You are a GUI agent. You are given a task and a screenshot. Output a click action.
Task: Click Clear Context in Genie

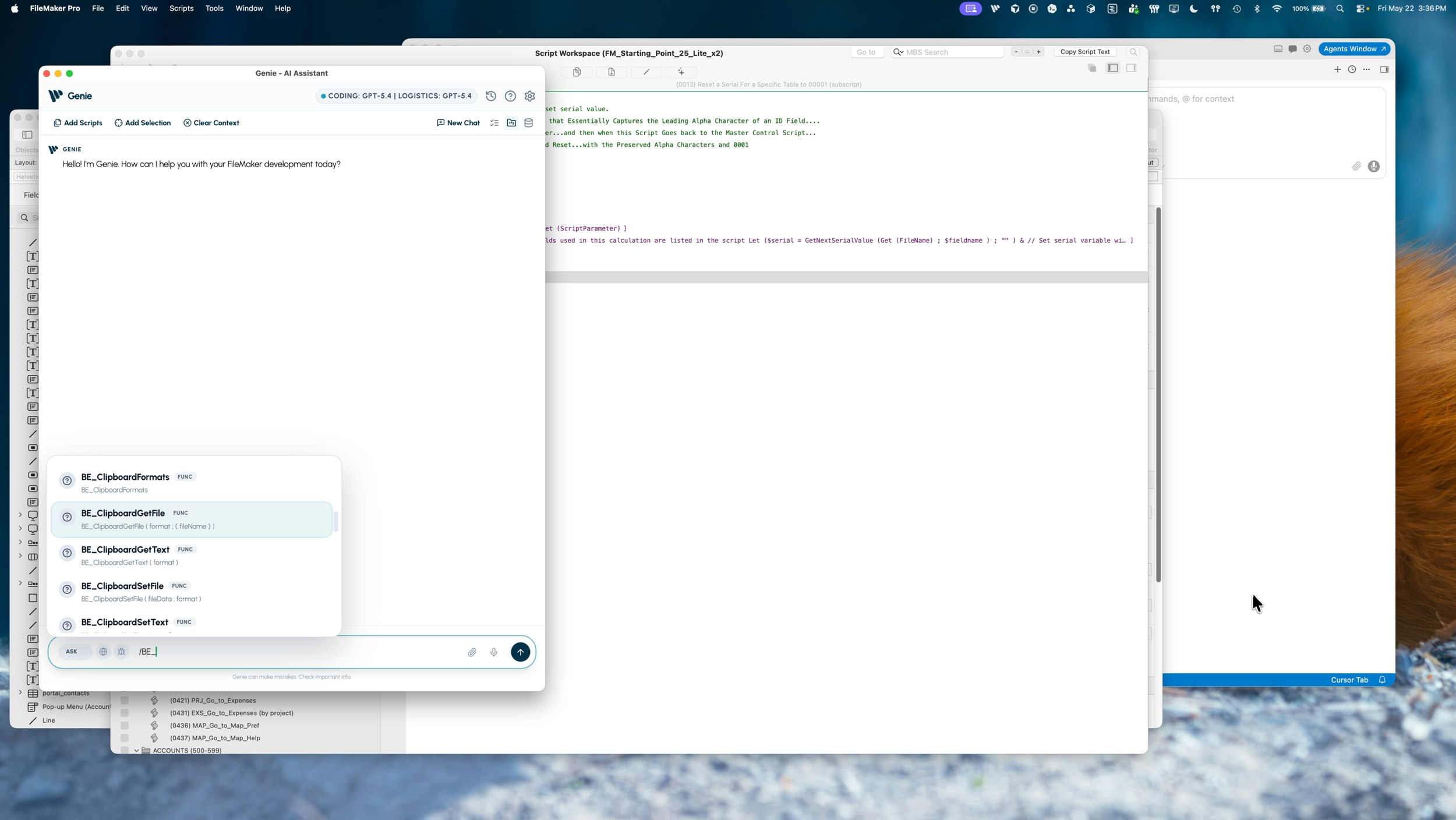coord(211,123)
